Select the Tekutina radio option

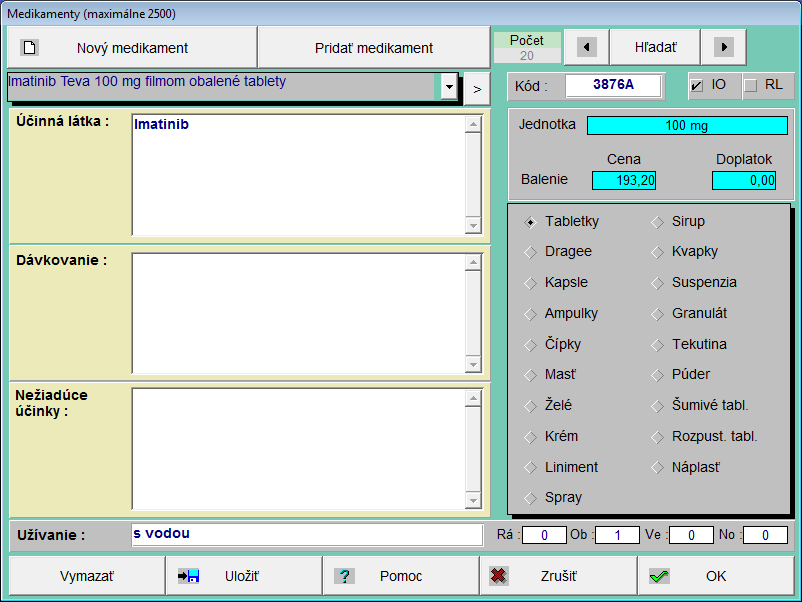[x=657, y=345]
